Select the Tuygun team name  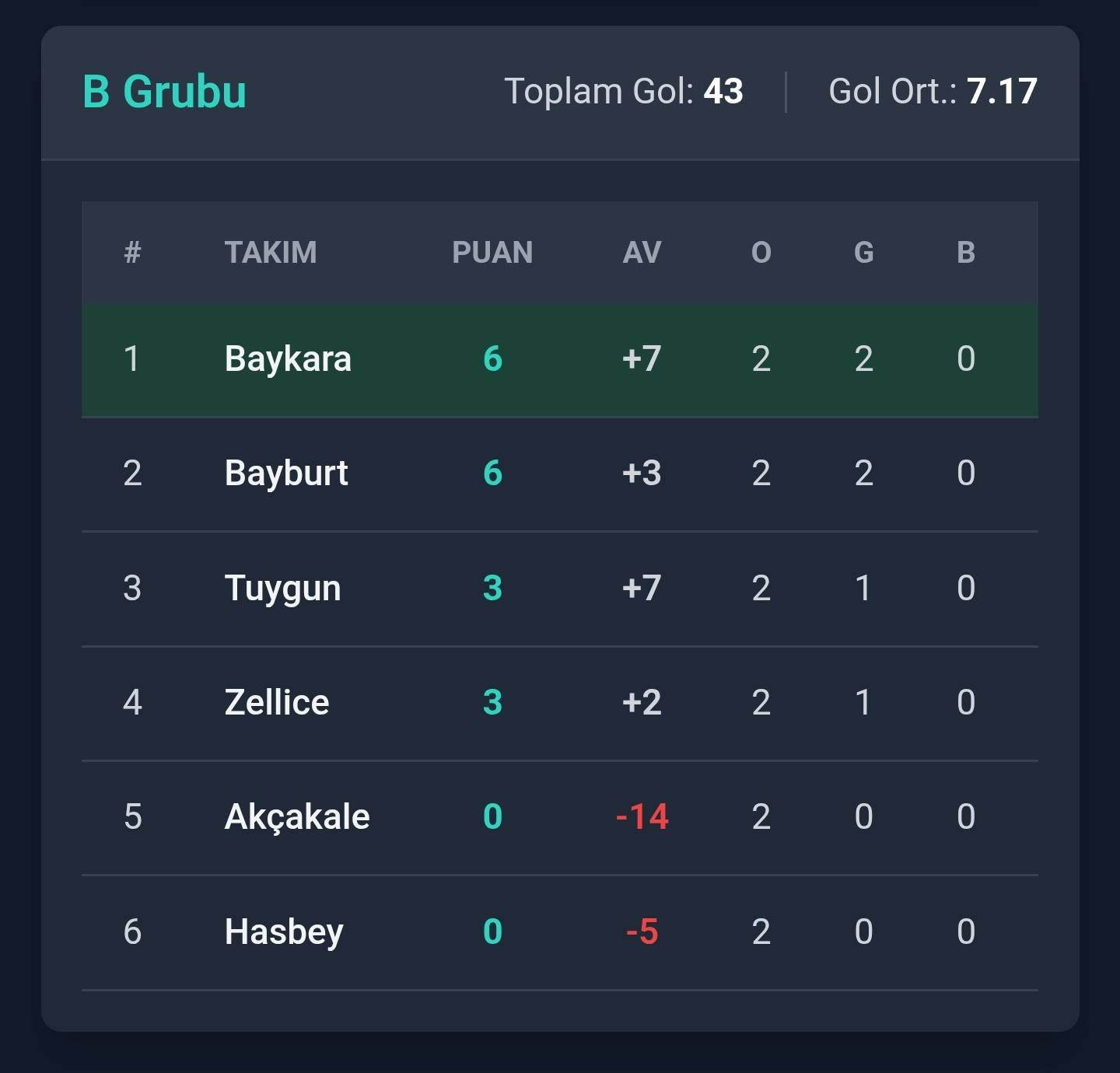click(282, 589)
